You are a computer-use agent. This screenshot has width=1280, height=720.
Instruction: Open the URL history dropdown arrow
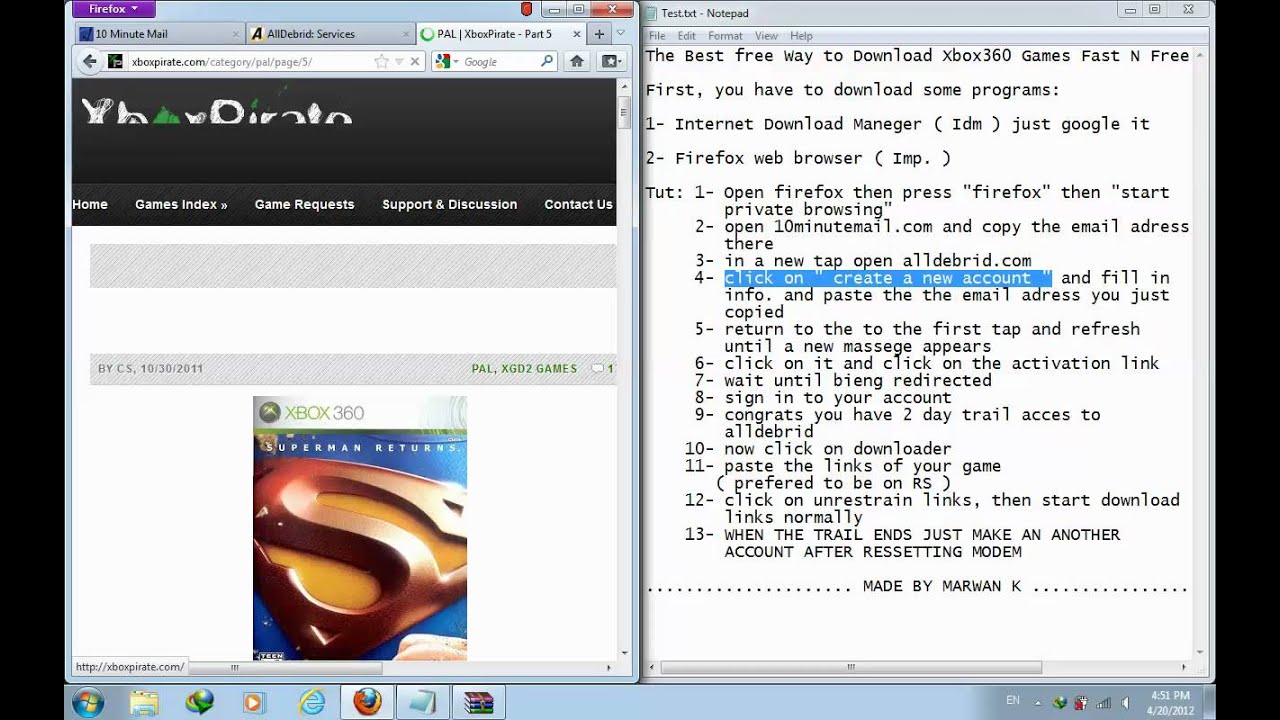pyautogui.click(x=399, y=62)
